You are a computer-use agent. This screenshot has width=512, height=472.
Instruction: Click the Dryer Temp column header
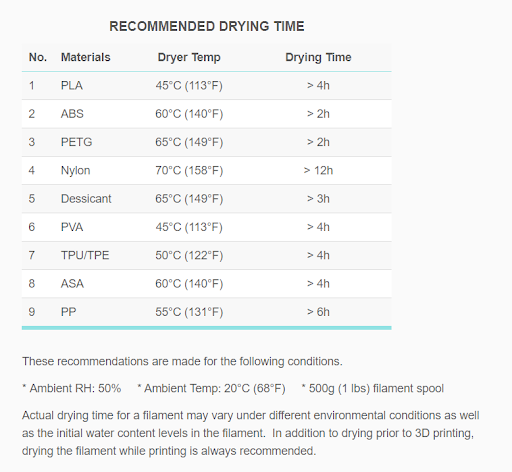tap(189, 57)
